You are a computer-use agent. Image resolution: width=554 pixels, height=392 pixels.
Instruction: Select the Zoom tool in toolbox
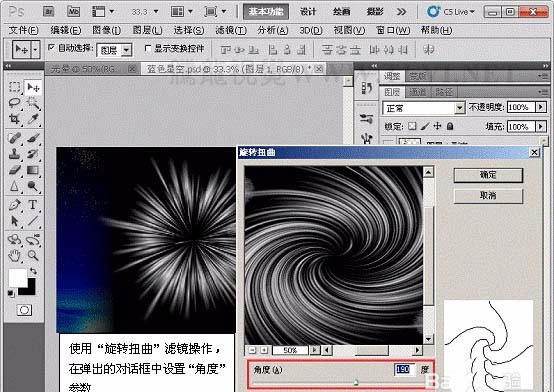(x=33, y=255)
